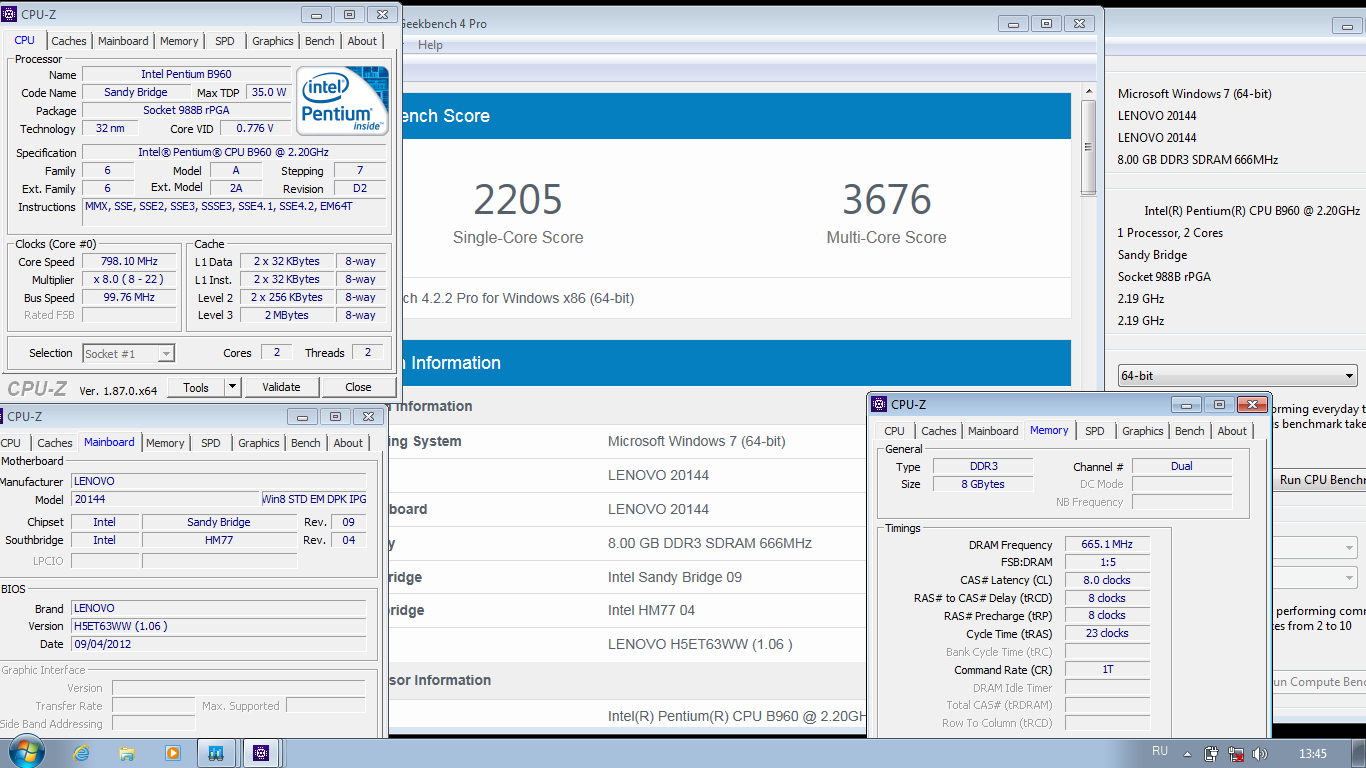Show hidden system tray icons
The width and height of the screenshot is (1366, 768).
point(1187,753)
